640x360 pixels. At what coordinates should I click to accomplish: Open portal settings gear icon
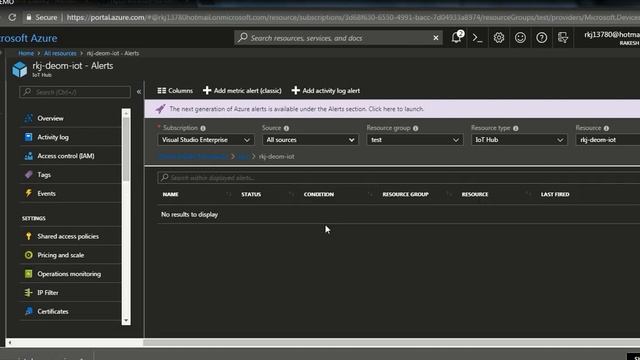click(498, 38)
